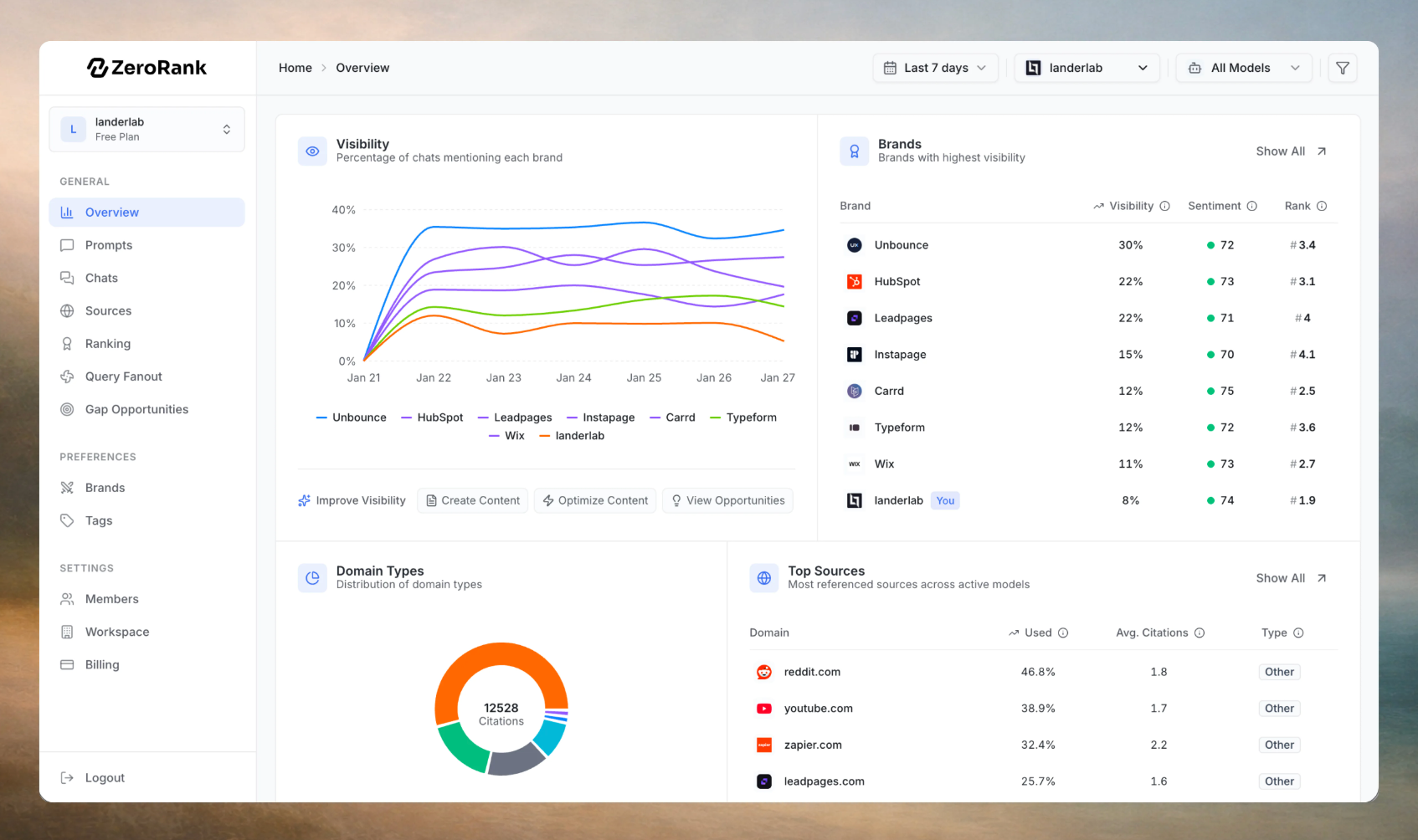1418x840 pixels.
Task: Toggle Unbounce series in chart legend
Action: [x=351, y=417]
